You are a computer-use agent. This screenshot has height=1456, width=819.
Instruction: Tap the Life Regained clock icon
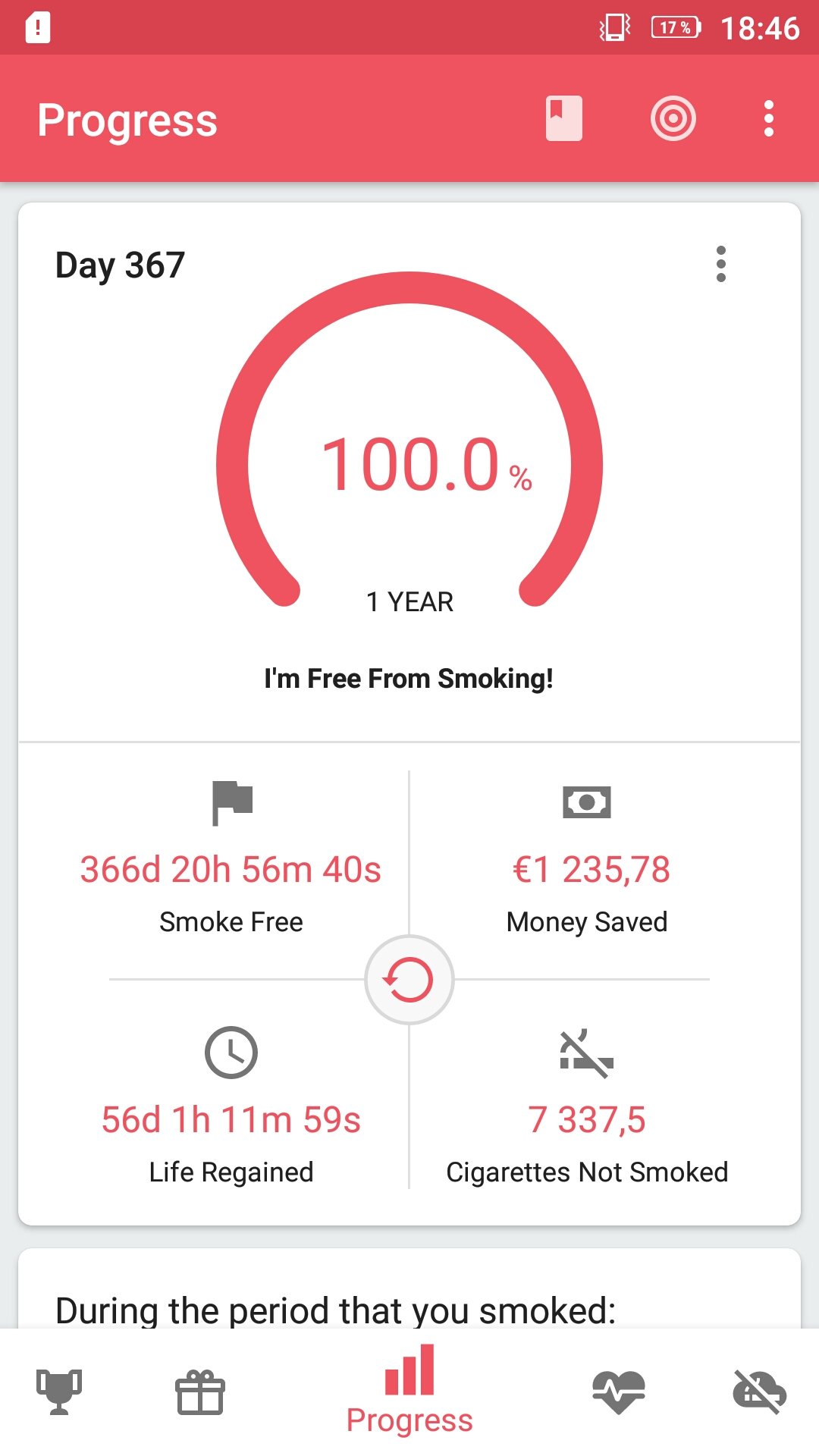231,1053
